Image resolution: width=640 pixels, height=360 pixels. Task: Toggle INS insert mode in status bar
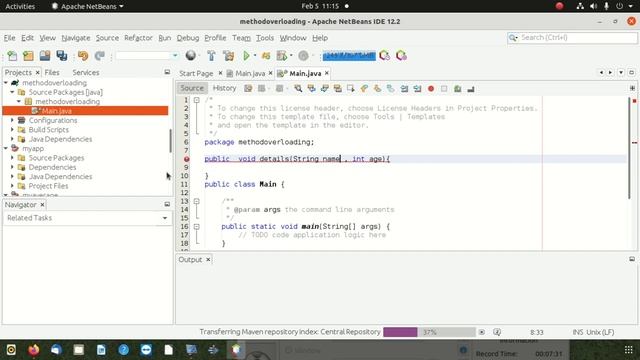click(x=578, y=332)
